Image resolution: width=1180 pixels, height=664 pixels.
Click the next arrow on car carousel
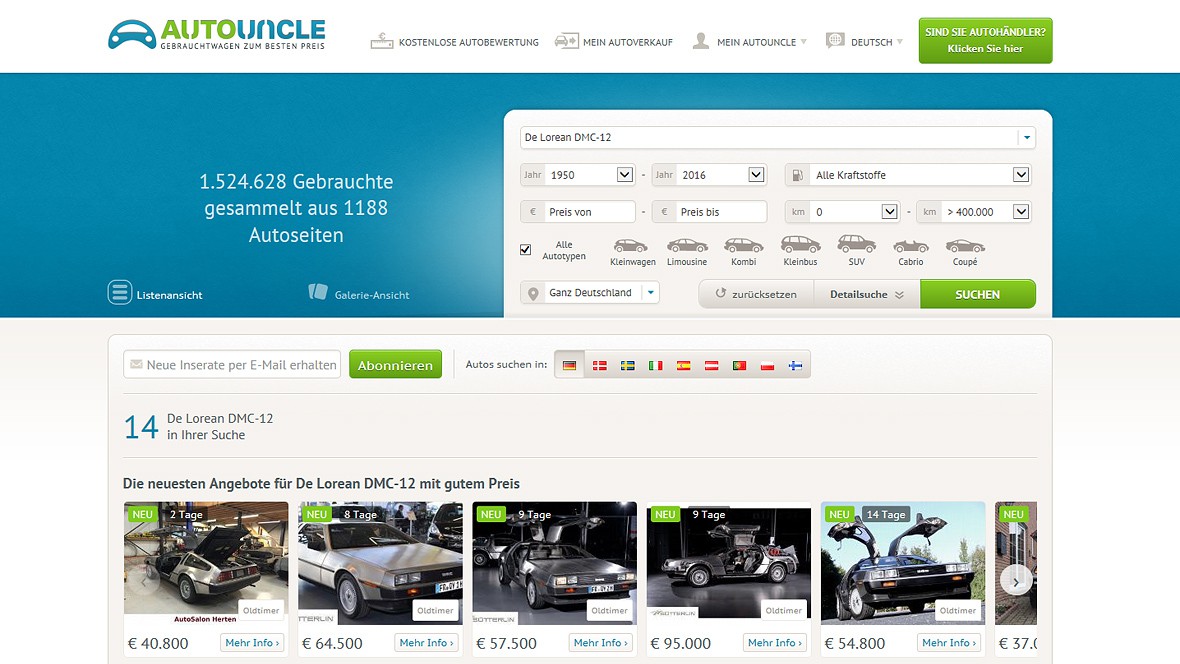1015,581
